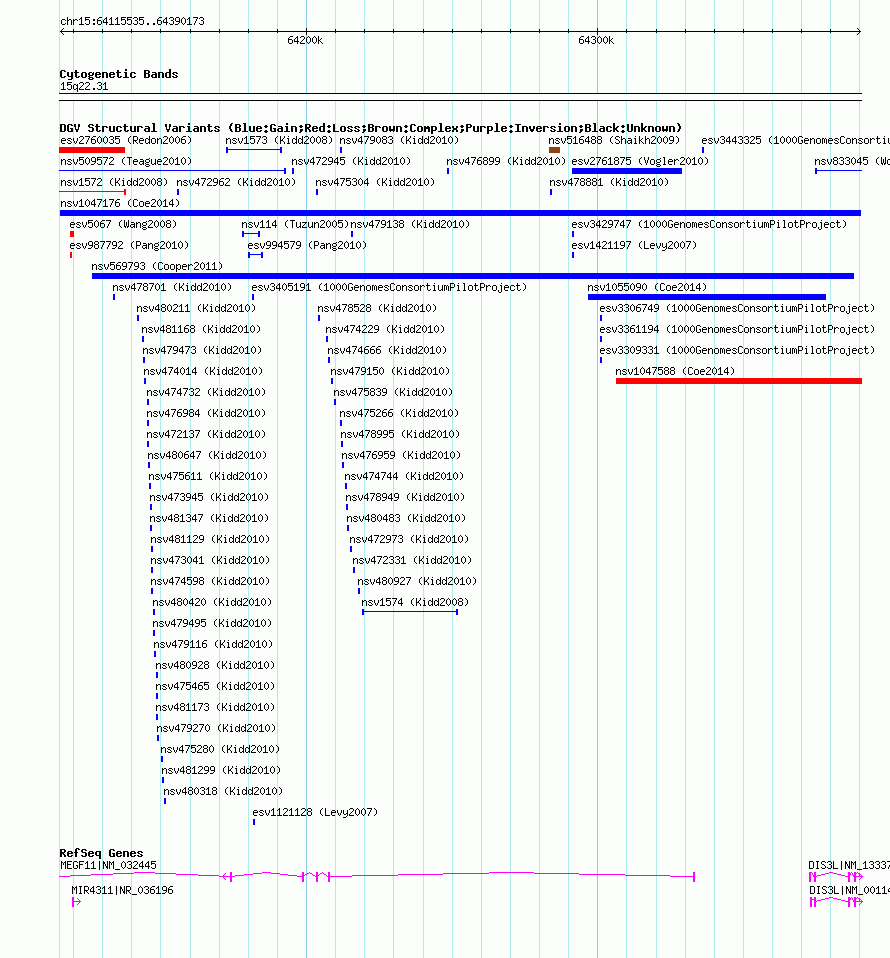Viewport: 890px width, 958px height.
Task: Click nsv1572 (Kidd2008) label
Action: (x=114, y=182)
